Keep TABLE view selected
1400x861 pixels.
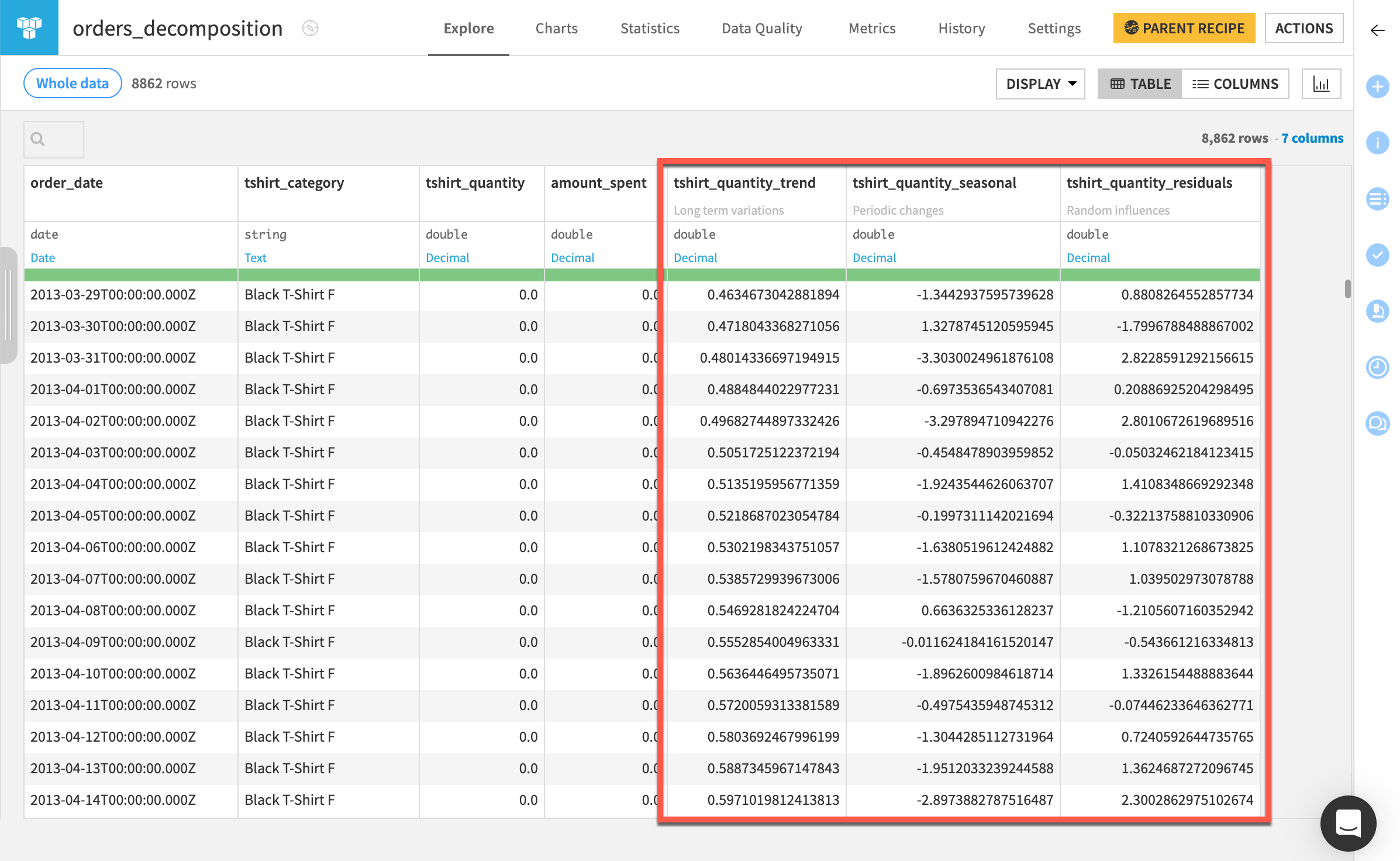click(x=1139, y=84)
